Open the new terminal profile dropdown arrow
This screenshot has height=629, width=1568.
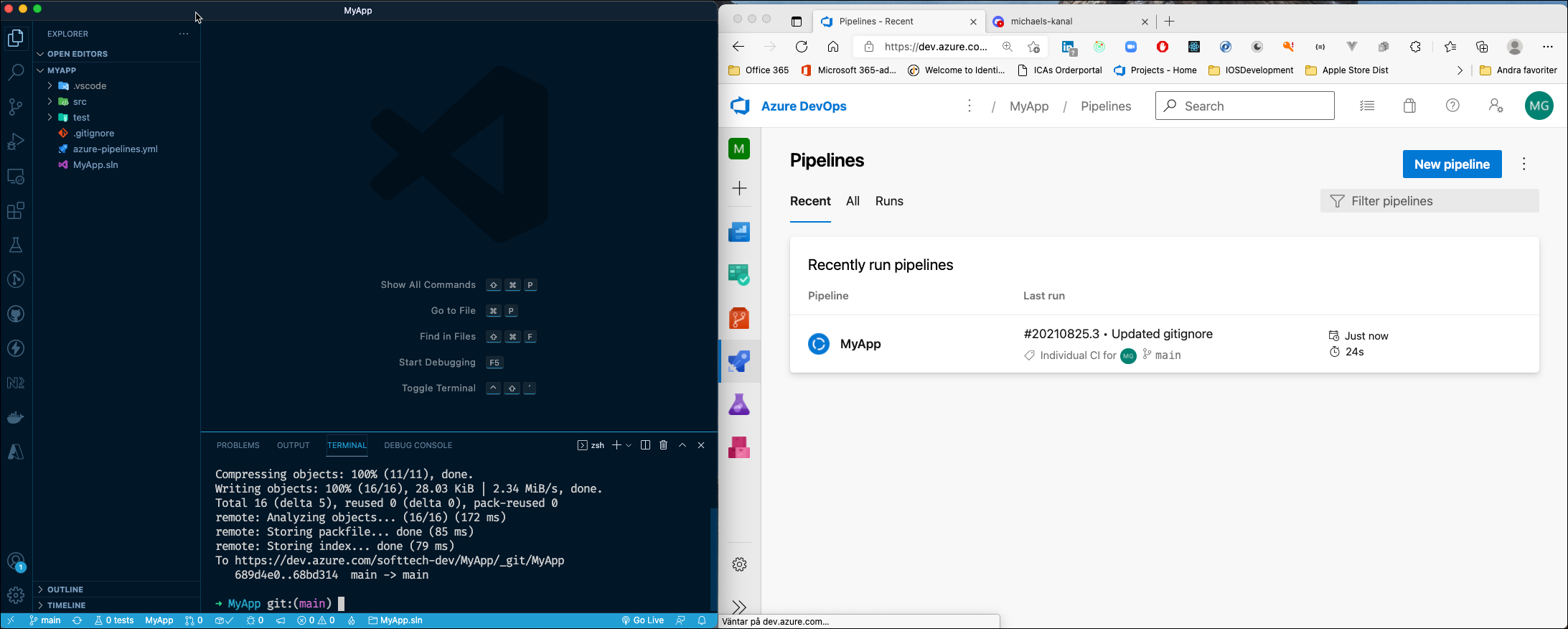pos(629,445)
